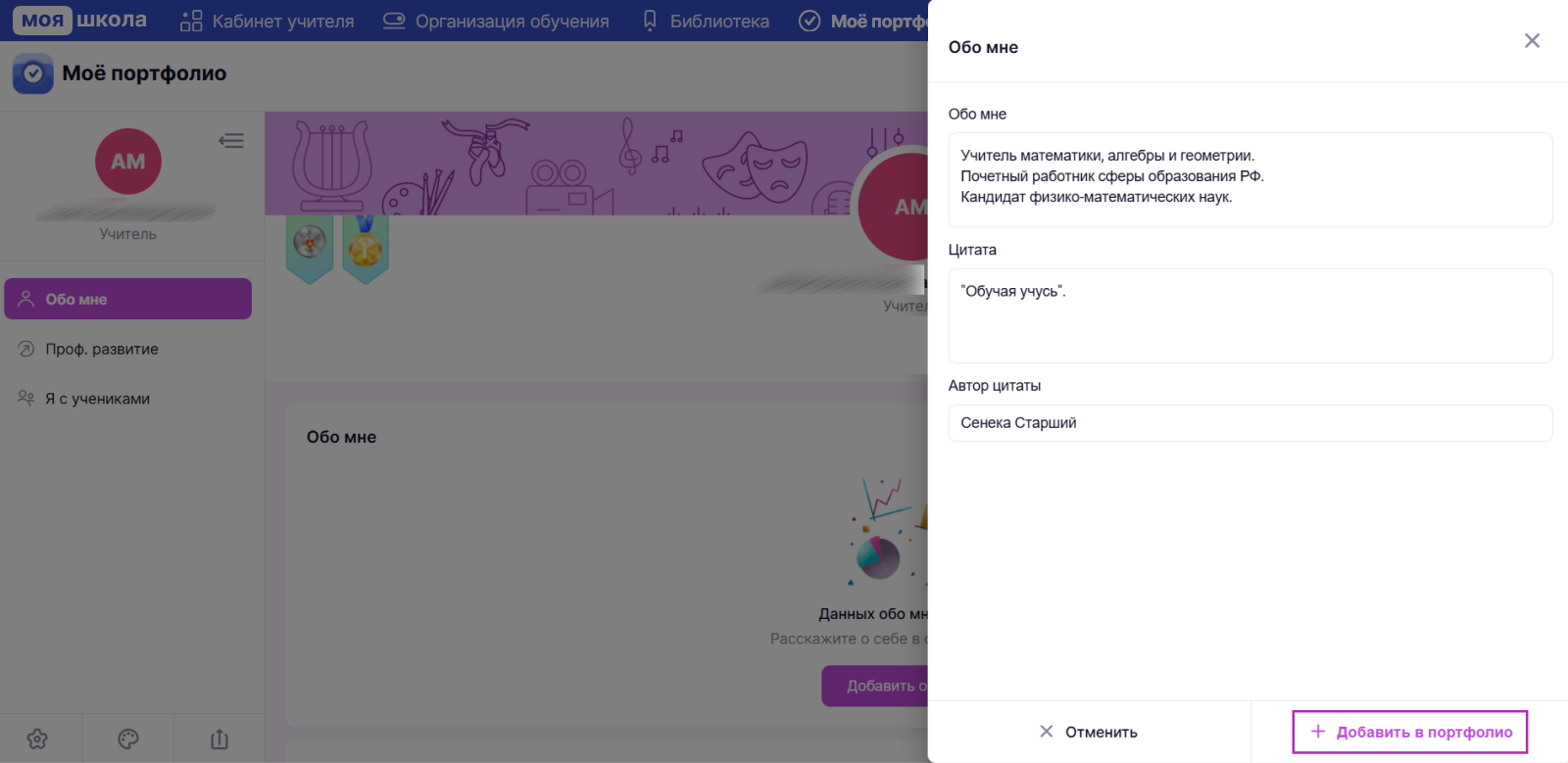Open settings via the gear icon
1568x763 pixels.
pos(37,739)
